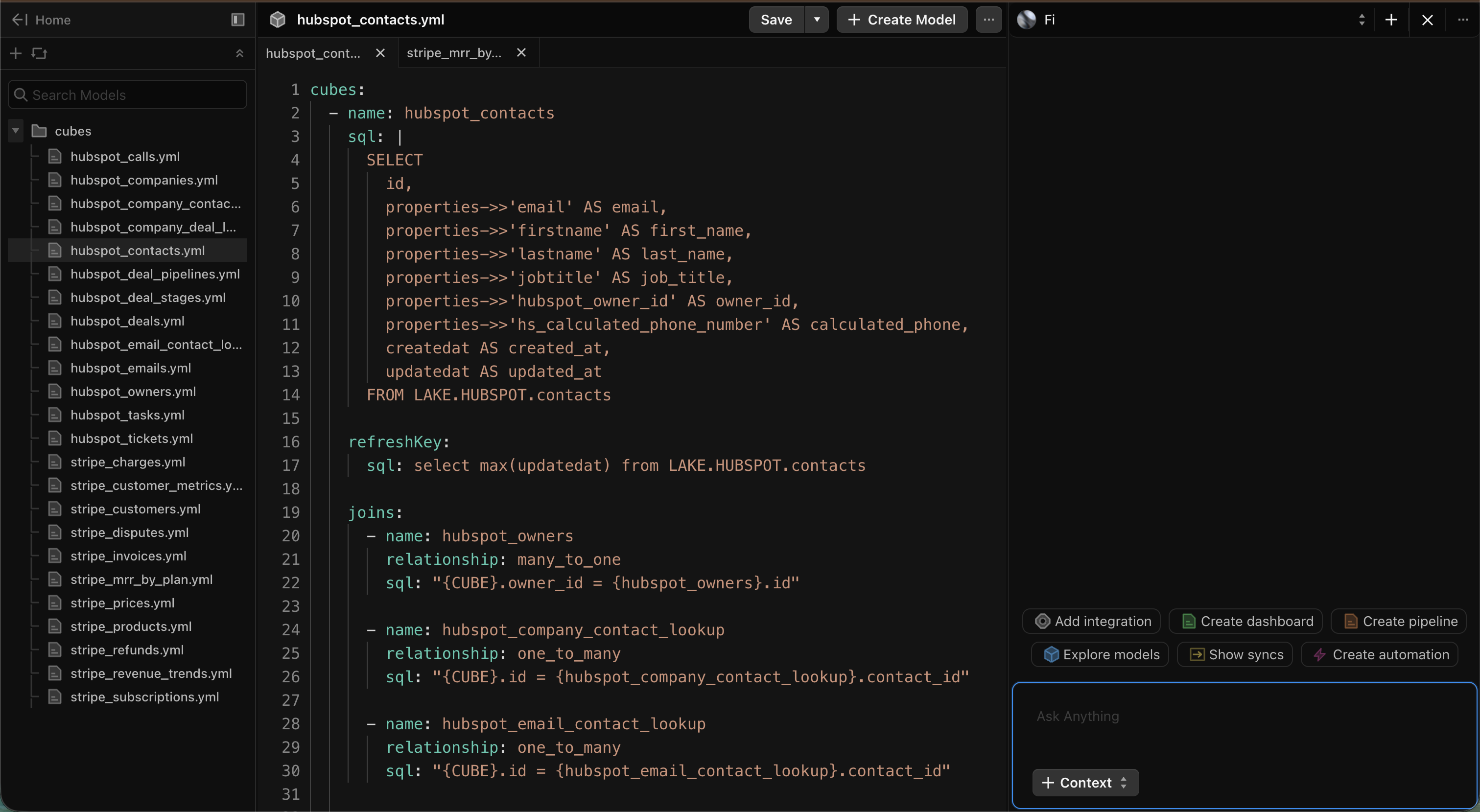Image resolution: width=1480 pixels, height=812 pixels.
Task: Switch to the stripe_mrr_by... tab
Action: pyautogui.click(x=454, y=53)
